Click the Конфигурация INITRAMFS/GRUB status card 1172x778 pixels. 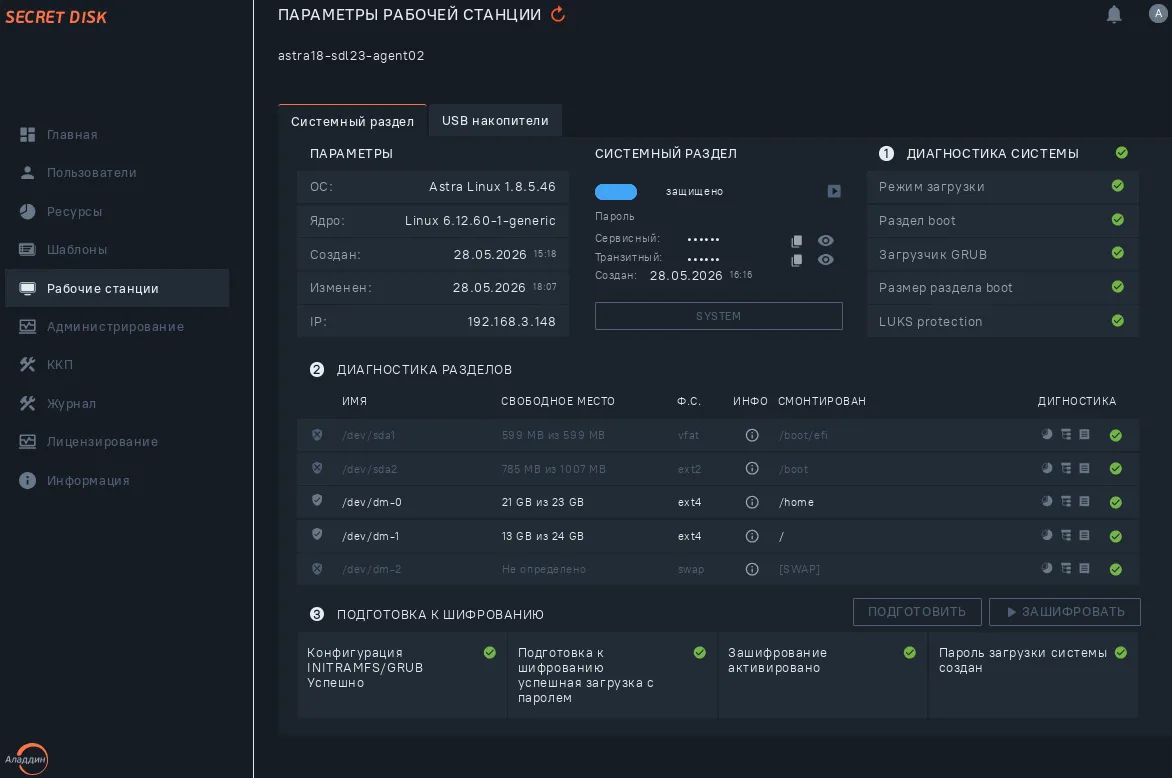tap(402, 675)
